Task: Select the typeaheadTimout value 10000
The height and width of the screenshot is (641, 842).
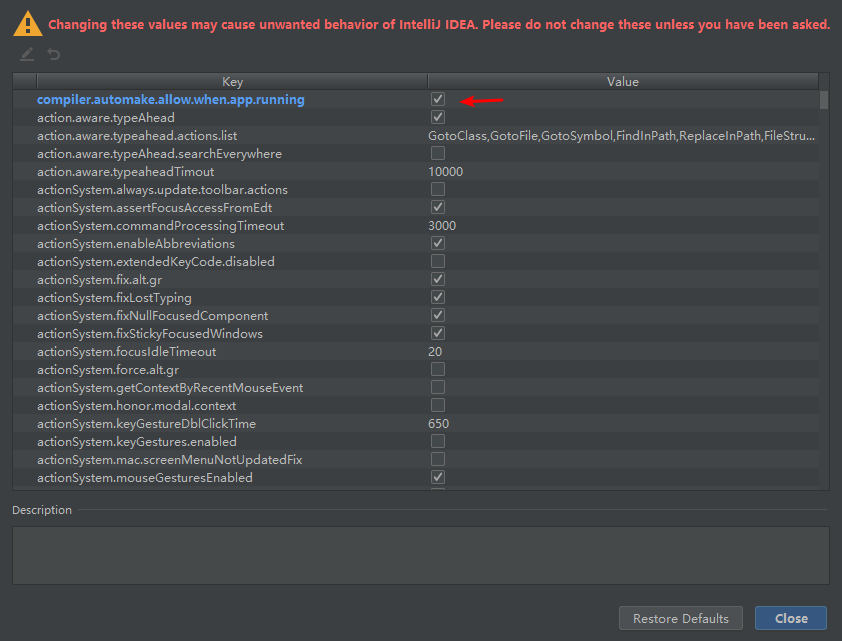Action: click(446, 172)
